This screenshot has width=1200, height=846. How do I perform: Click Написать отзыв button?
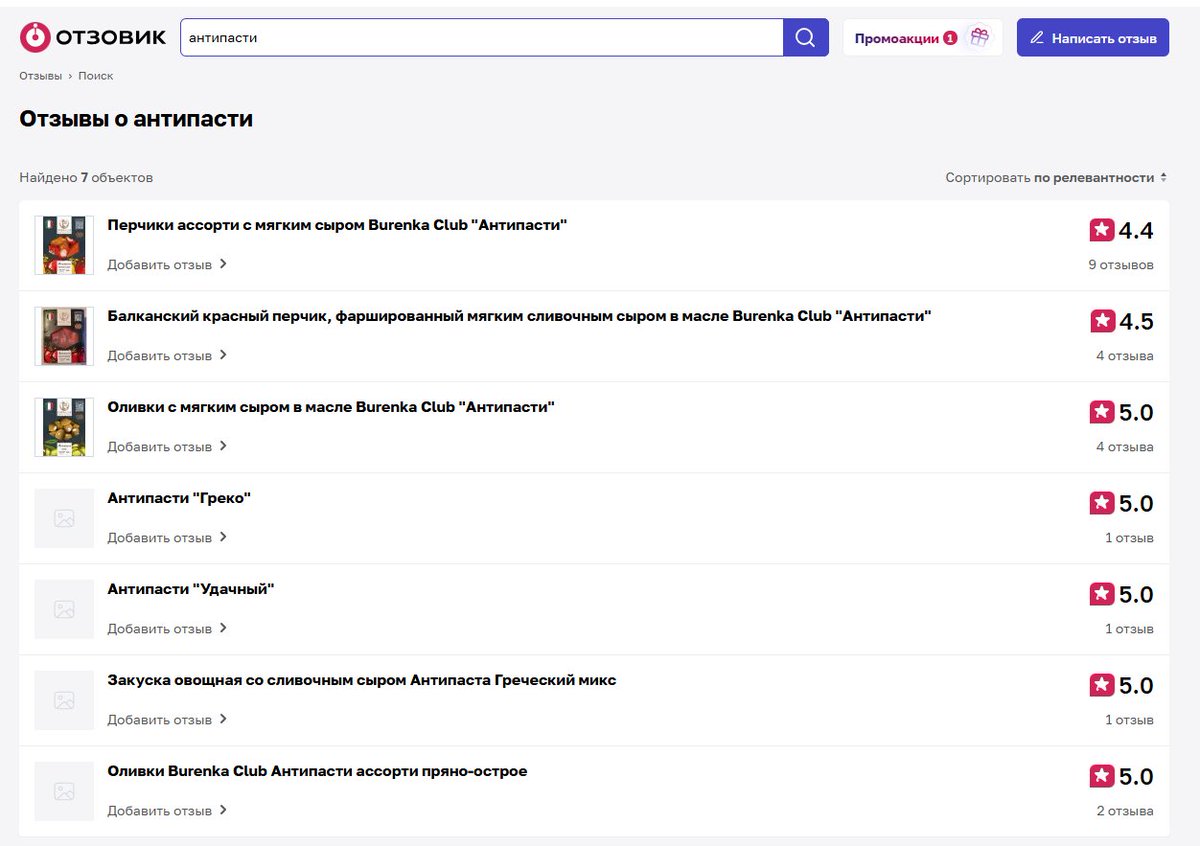point(1093,38)
